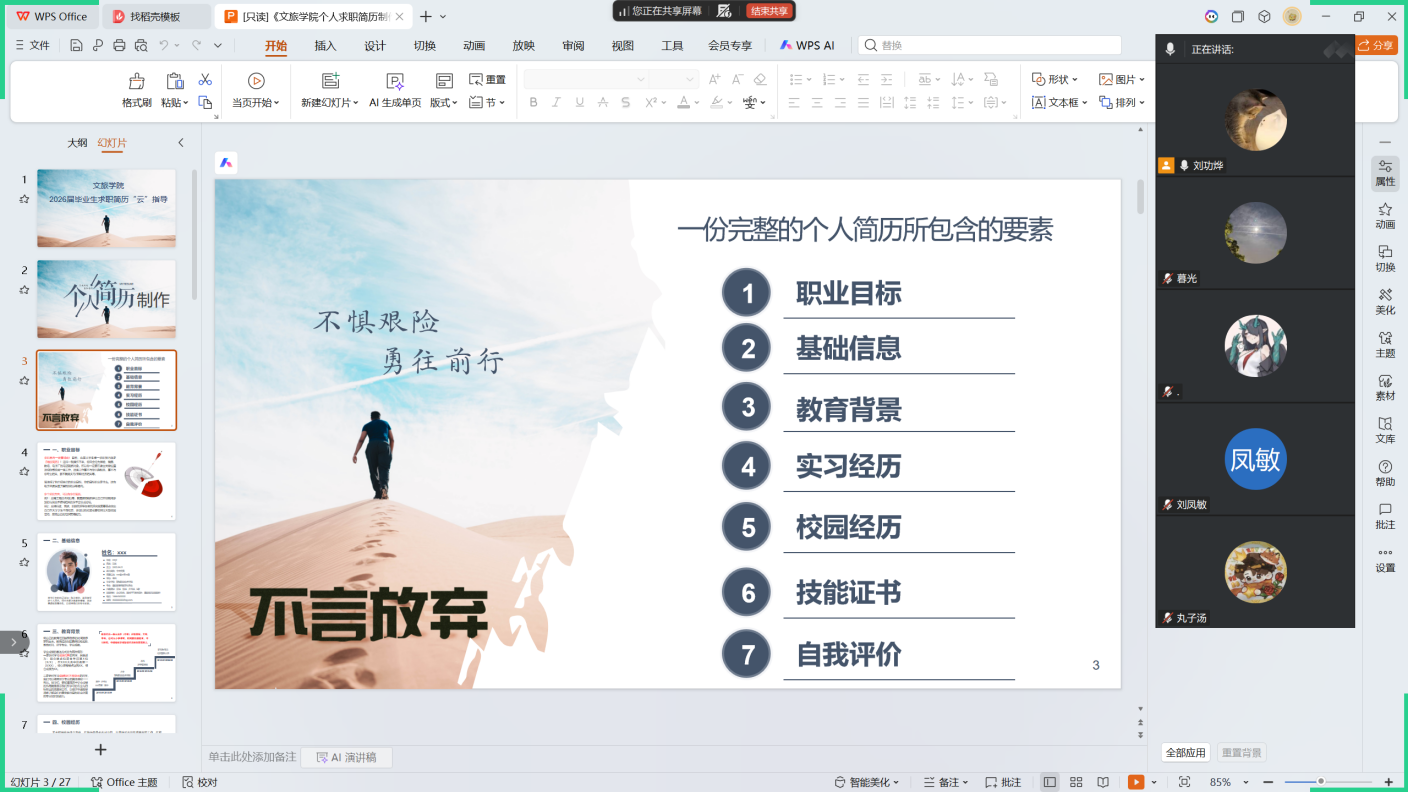Click the 全部应用 button
The image size is (1408, 792).
tap(1186, 753)
